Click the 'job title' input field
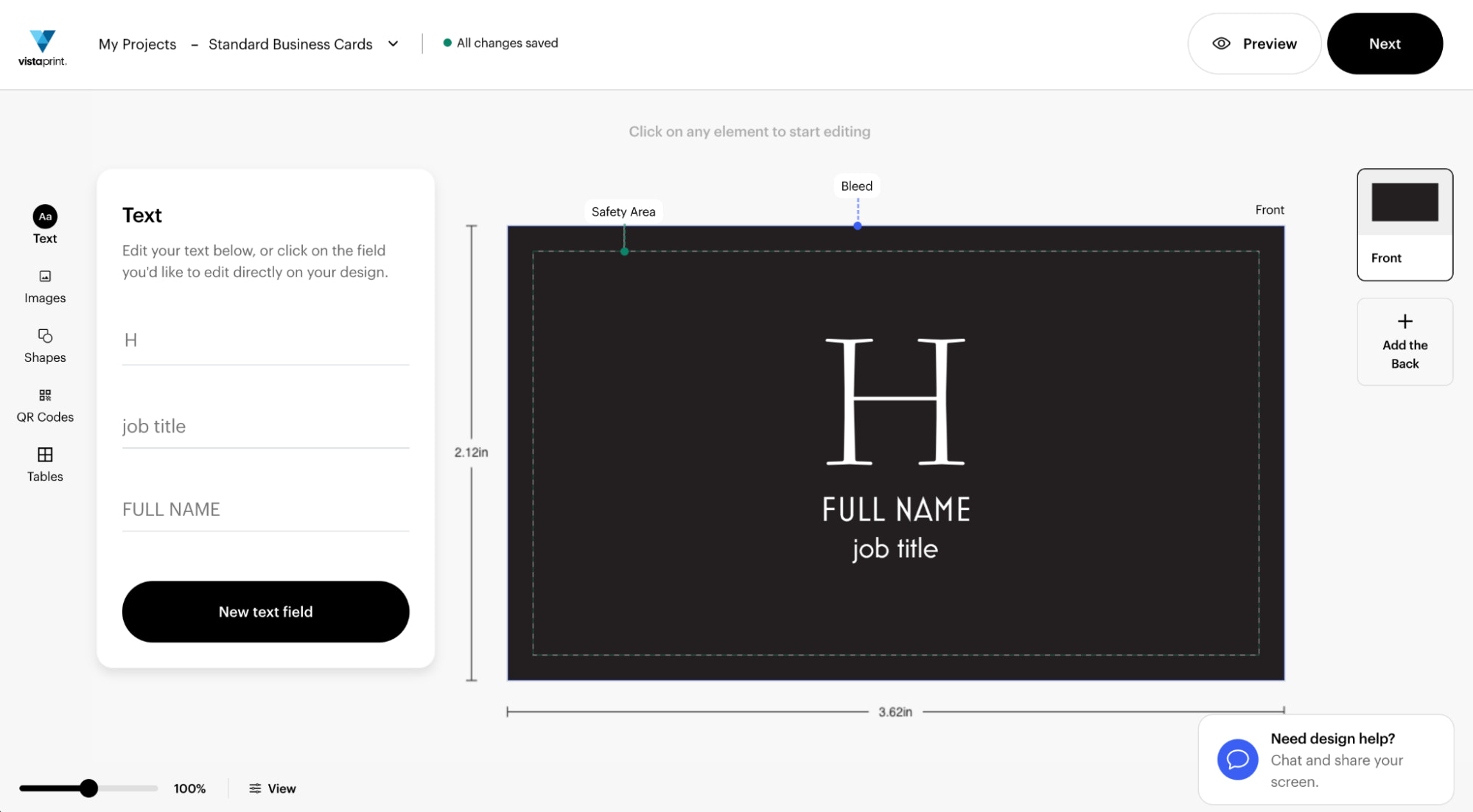This screenshot has width=1473, height=812. (x=265, y=427)
